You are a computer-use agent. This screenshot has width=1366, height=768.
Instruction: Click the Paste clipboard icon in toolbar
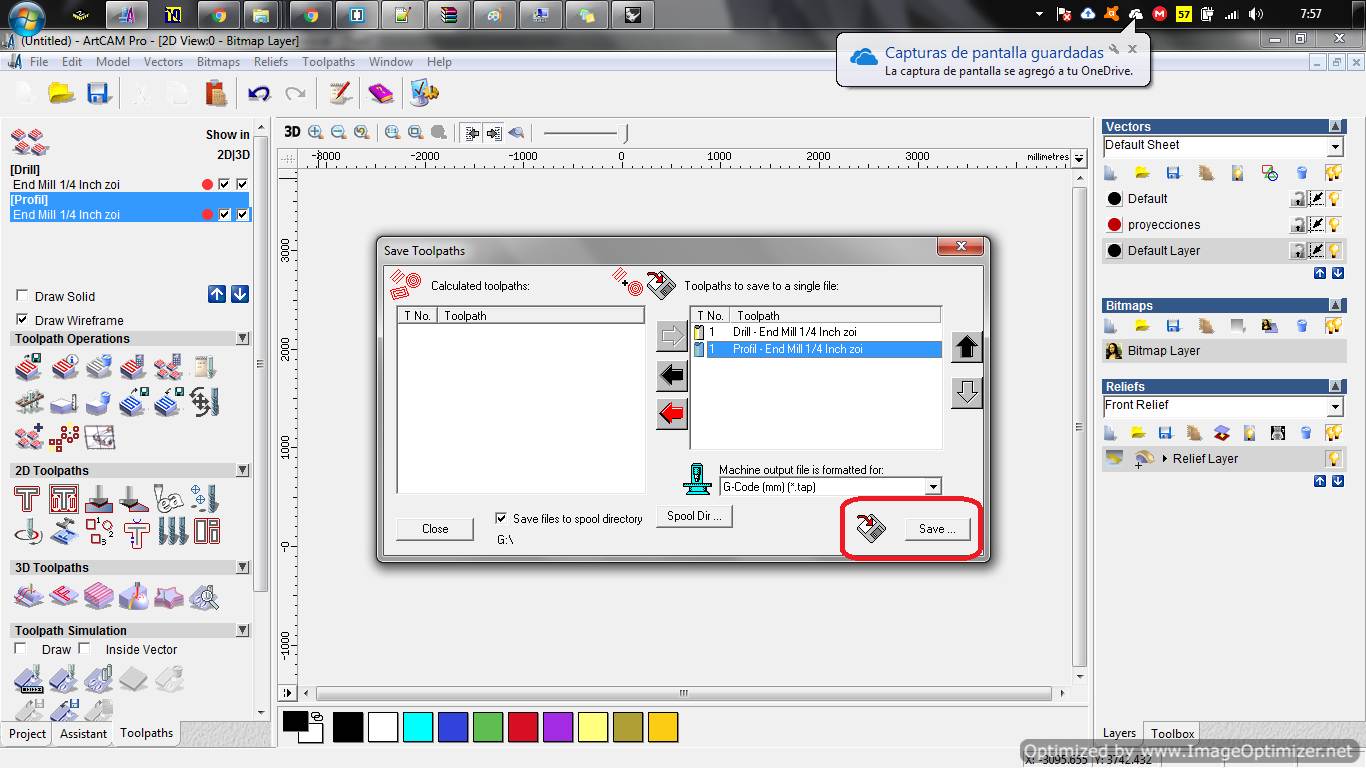pyautogui.click(x=216, y=93)
